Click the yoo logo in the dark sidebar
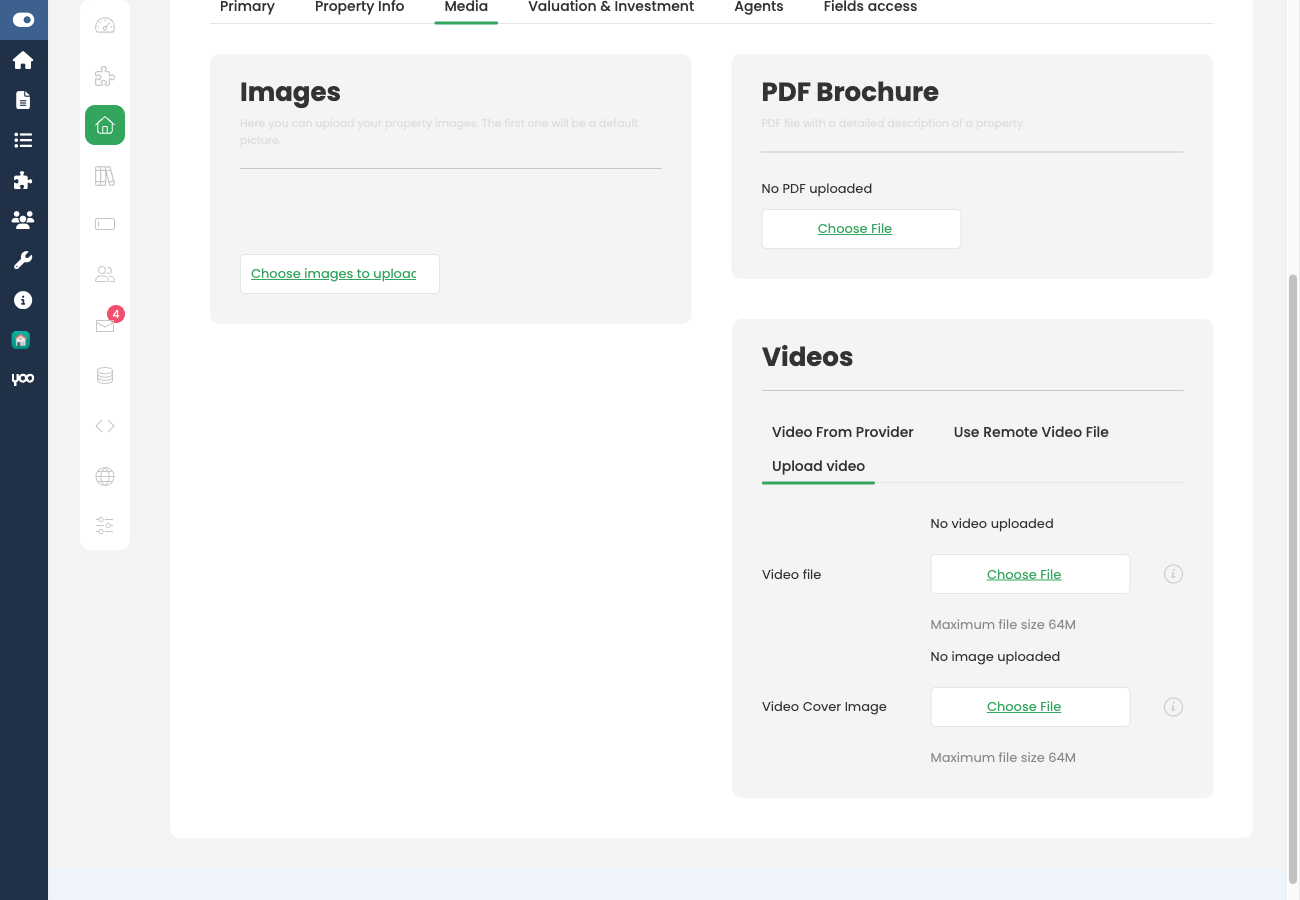Viewport: 1300px width, 900px height. [23, 378]
